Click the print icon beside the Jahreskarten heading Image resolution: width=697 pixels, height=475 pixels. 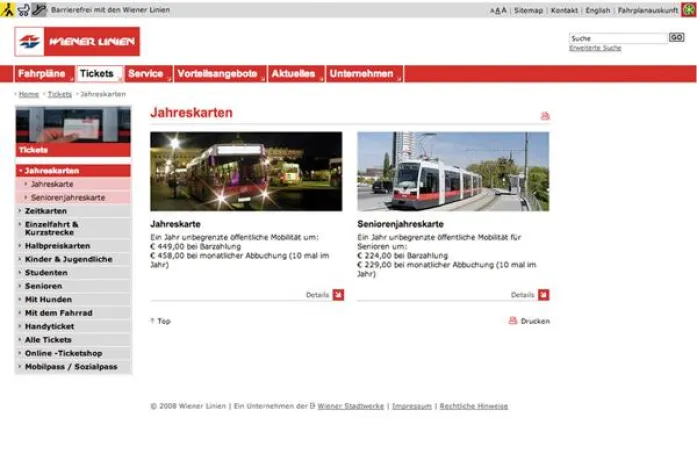click(545, 116)
